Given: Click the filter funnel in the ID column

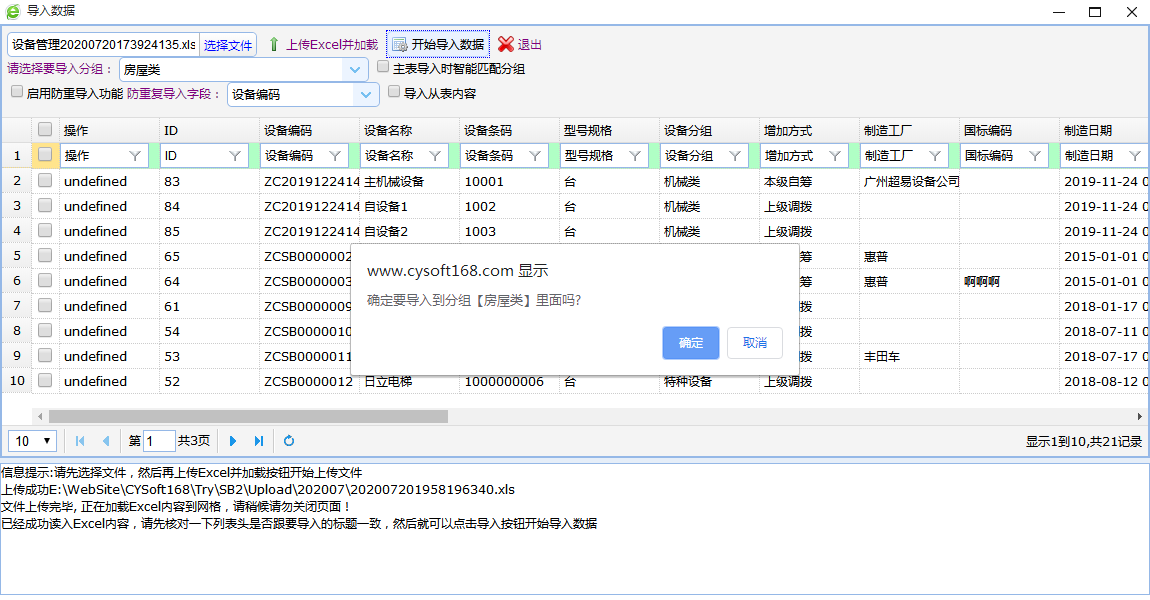Looking at the screenshot, I should (235, 156).
